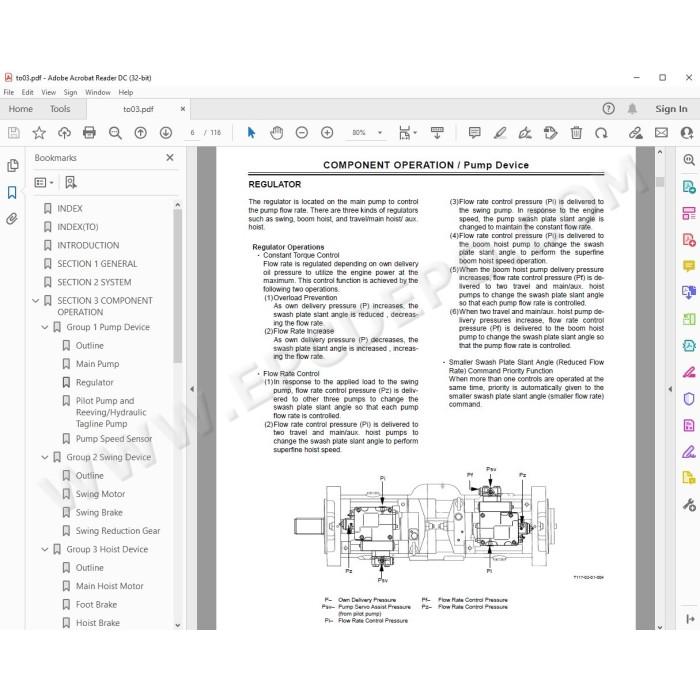Open the Comment tool in the right pane
Screen dimensions: 700x700
pos(689,266)
